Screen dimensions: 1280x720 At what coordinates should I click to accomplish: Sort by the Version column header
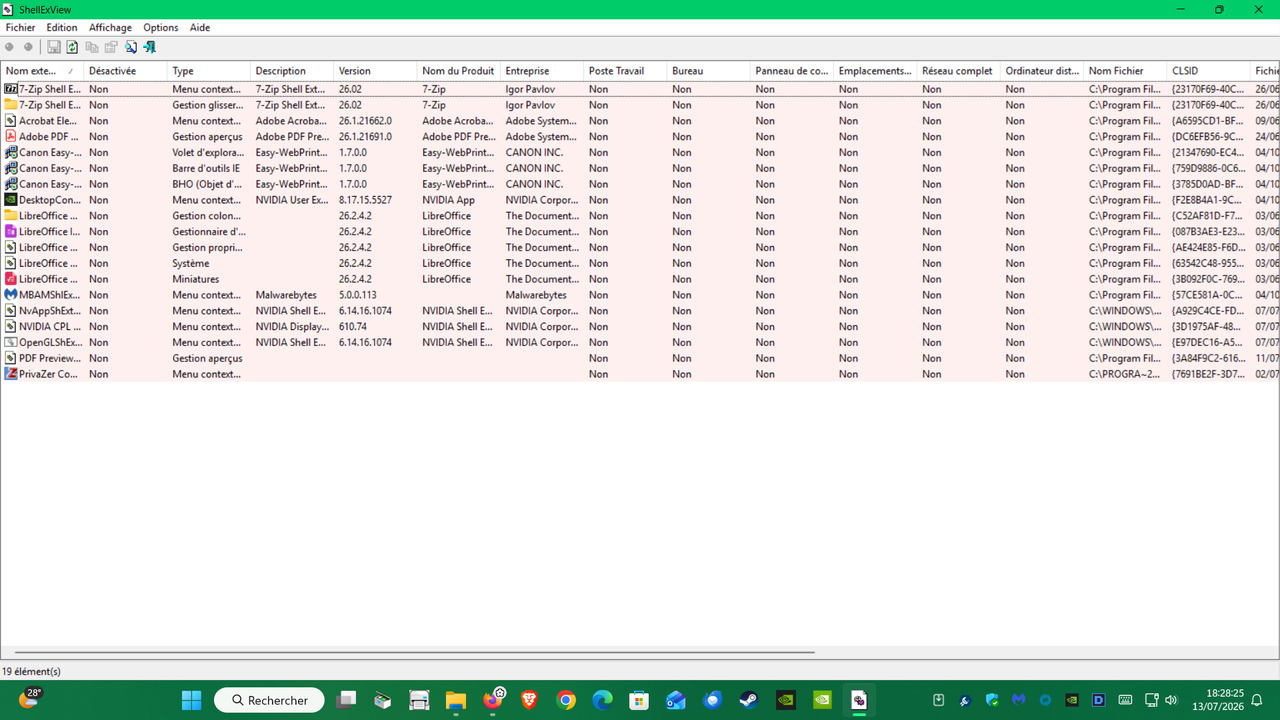click(x=375, y=71)
